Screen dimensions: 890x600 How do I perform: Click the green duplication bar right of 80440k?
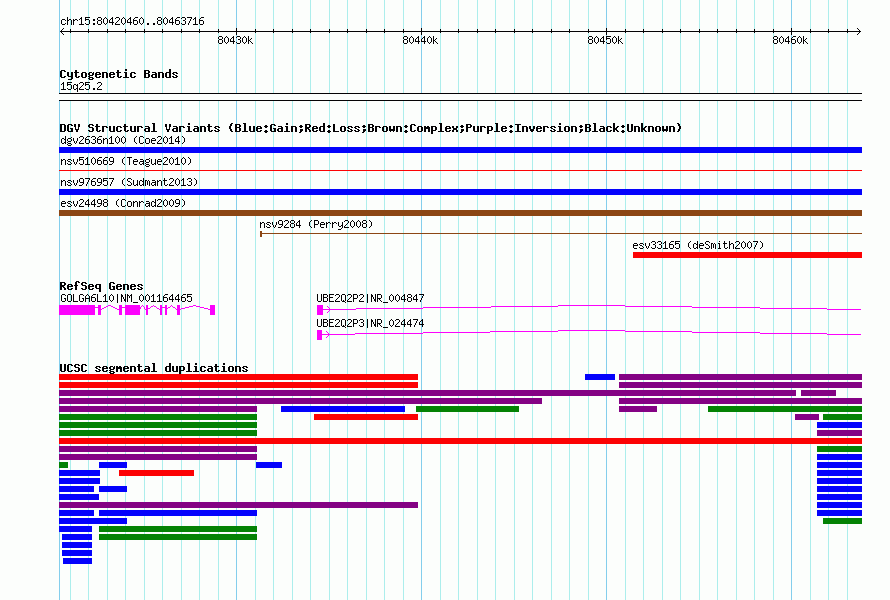pos(467,409)
